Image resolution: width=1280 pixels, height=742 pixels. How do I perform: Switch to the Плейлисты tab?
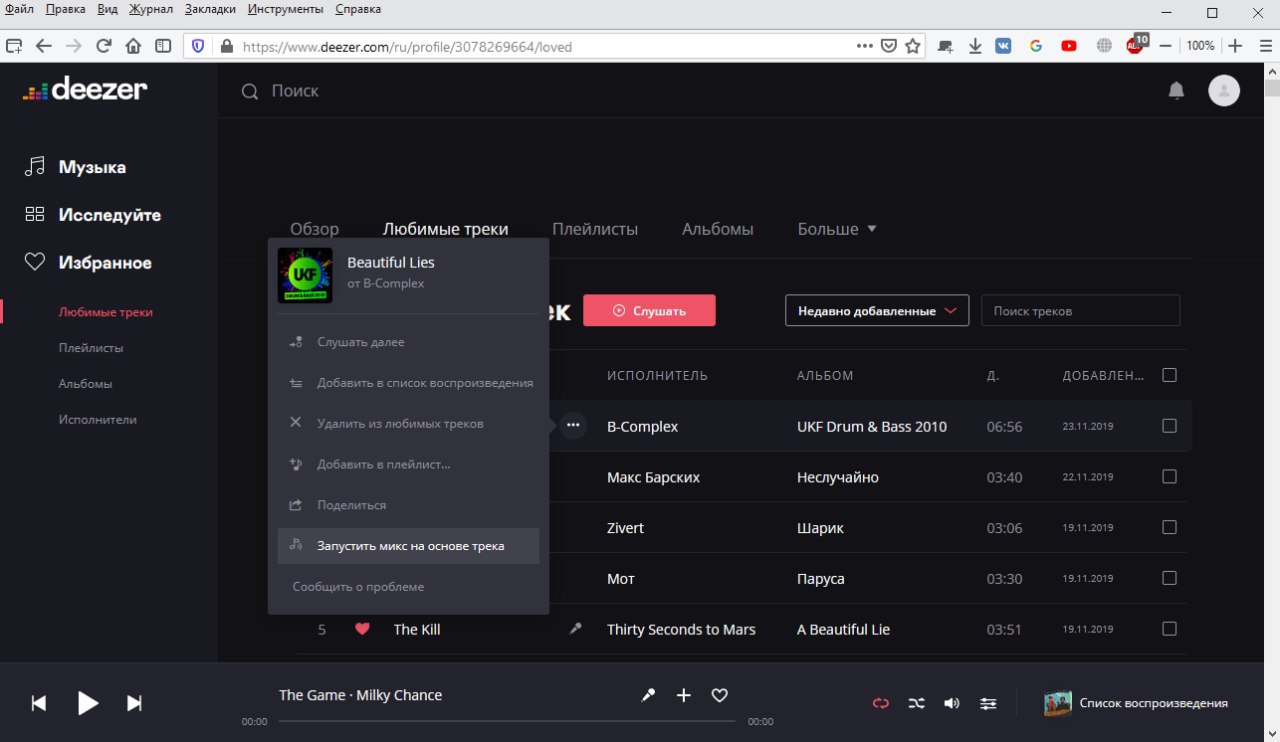(595, 229)
